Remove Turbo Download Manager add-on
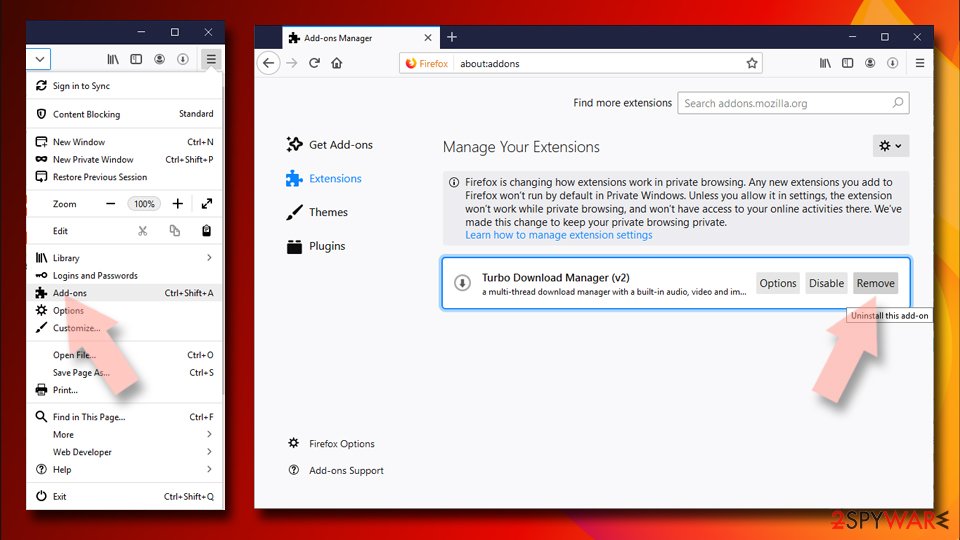The image size is (960, 540). (876, 283)
